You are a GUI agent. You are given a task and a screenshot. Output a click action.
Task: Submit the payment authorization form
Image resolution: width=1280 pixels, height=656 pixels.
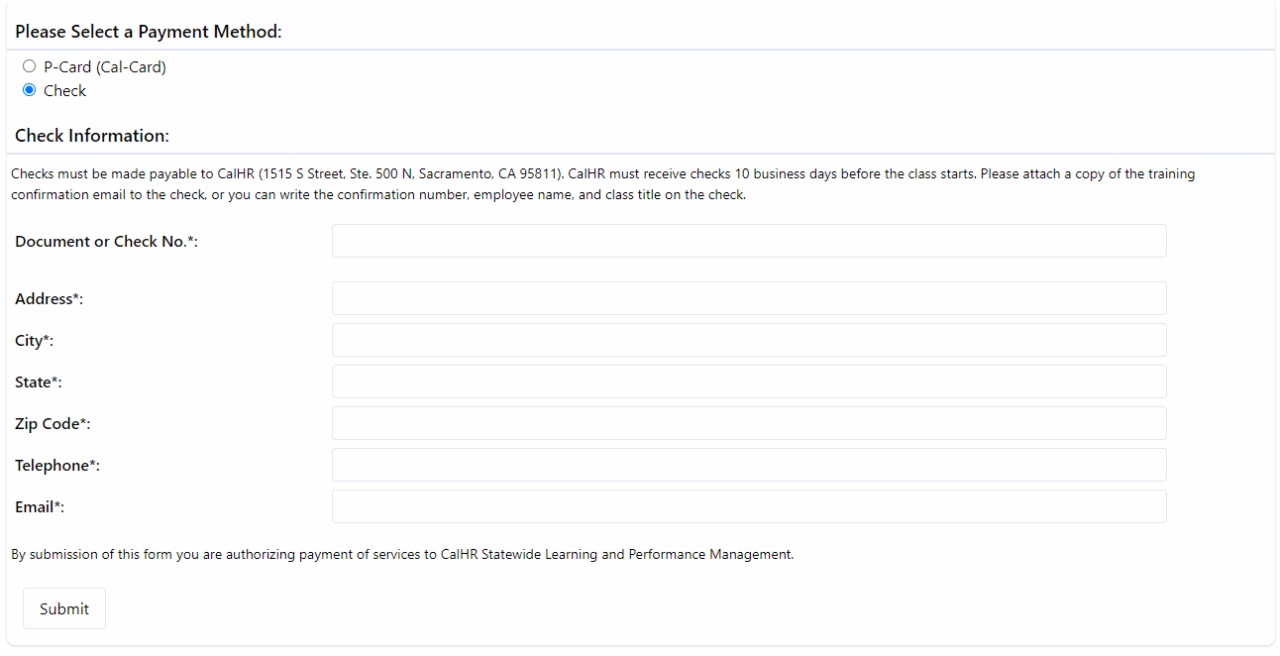click(63, 608)
